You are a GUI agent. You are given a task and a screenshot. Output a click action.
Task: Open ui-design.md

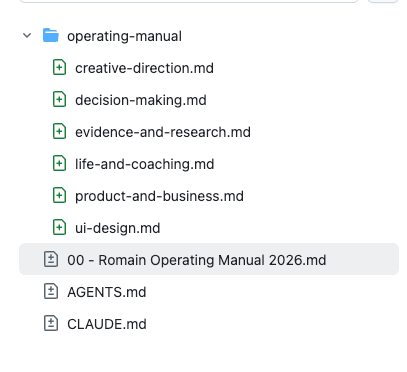point(118,228)
